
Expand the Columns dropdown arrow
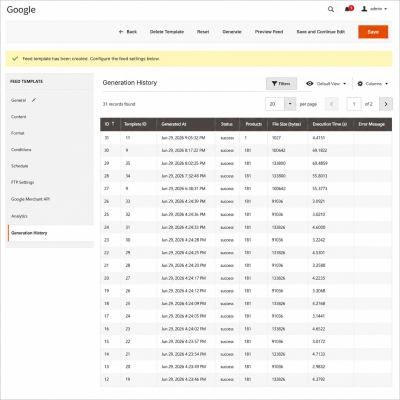[x=387, y=84]
